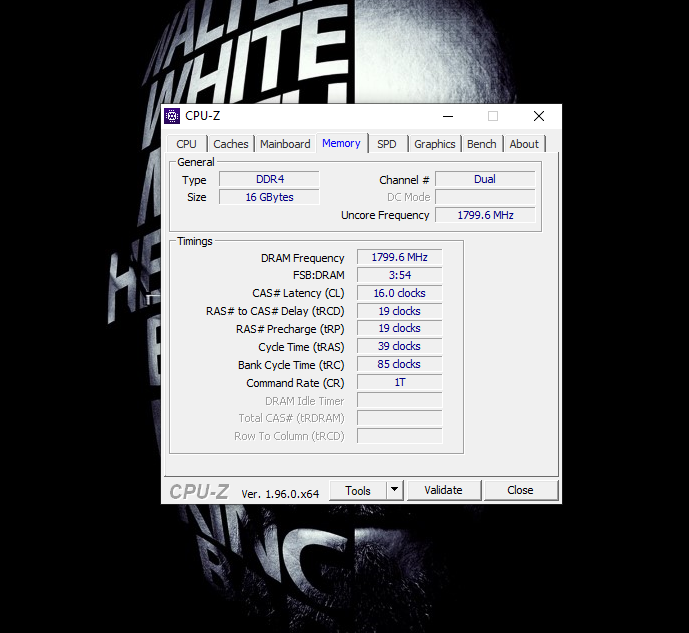The width and height of the screenshot is (689, 633).
Task: Expand the Tools dropdown arrow
Action: pyautogui.click(x=395, y=490)
